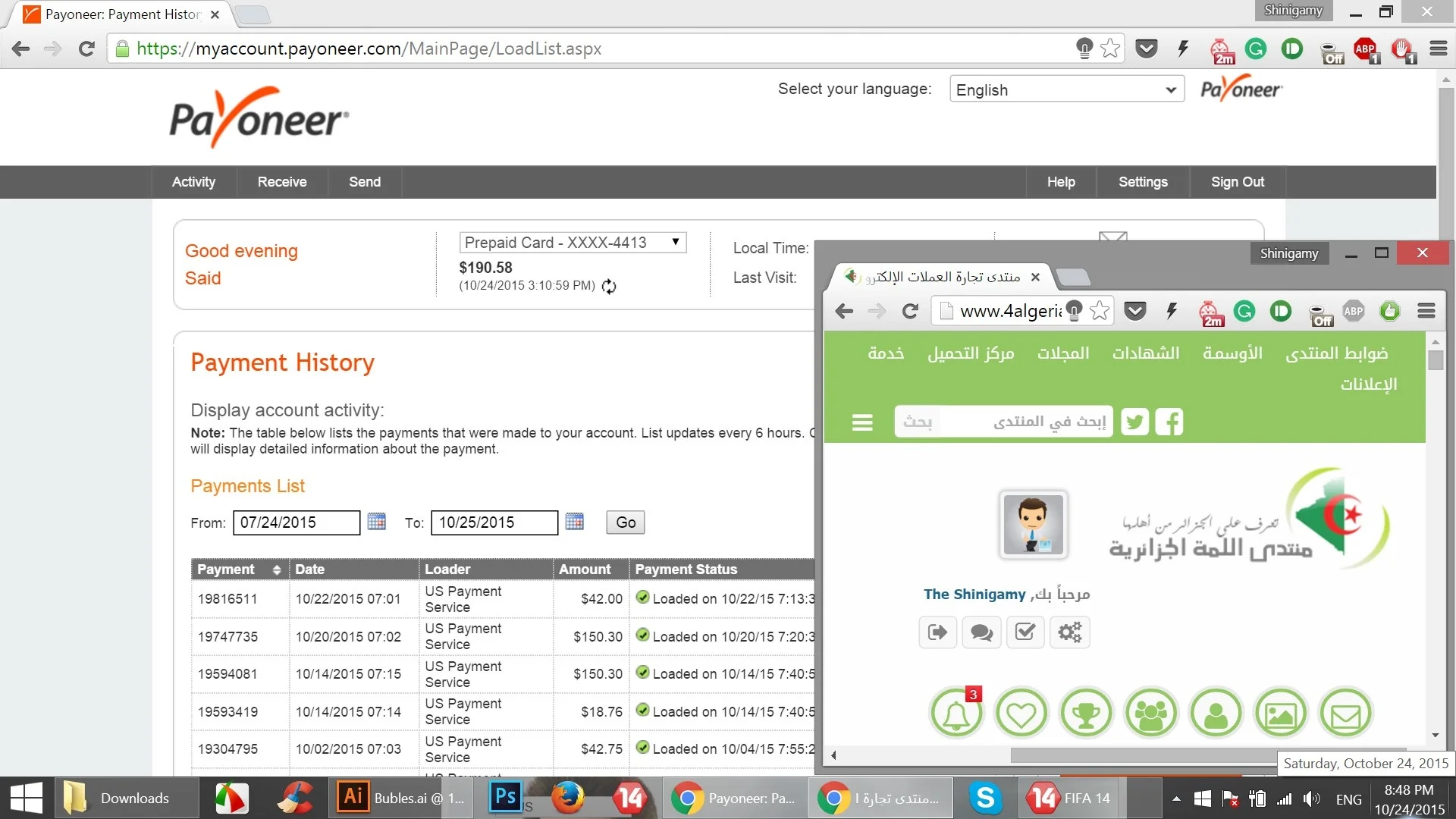Refresh card balance with circular arrows icon
The width and height of the screenshot is (1456, 819).
coord(609,287)
